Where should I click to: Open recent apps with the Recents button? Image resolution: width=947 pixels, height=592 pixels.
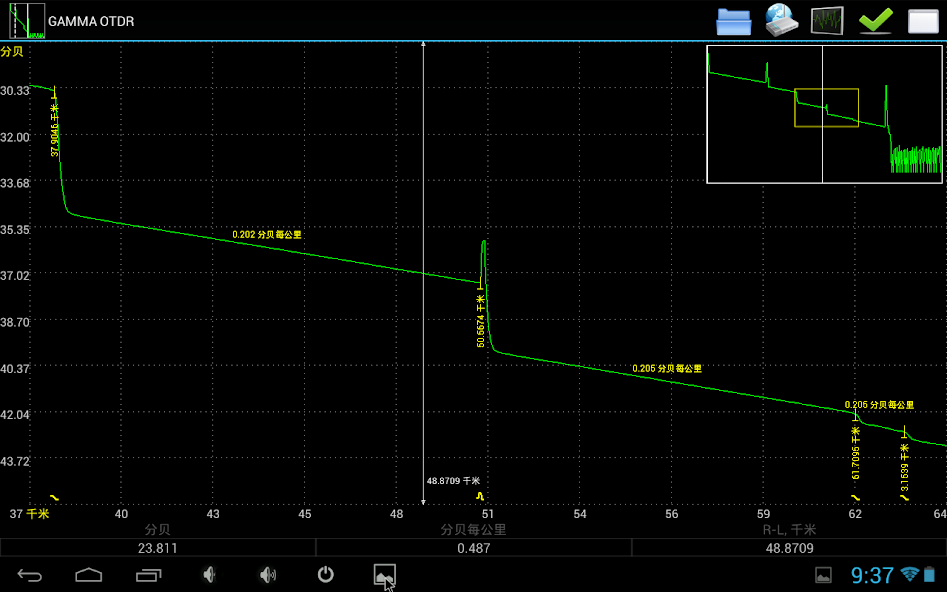click(x=148, y=575)
